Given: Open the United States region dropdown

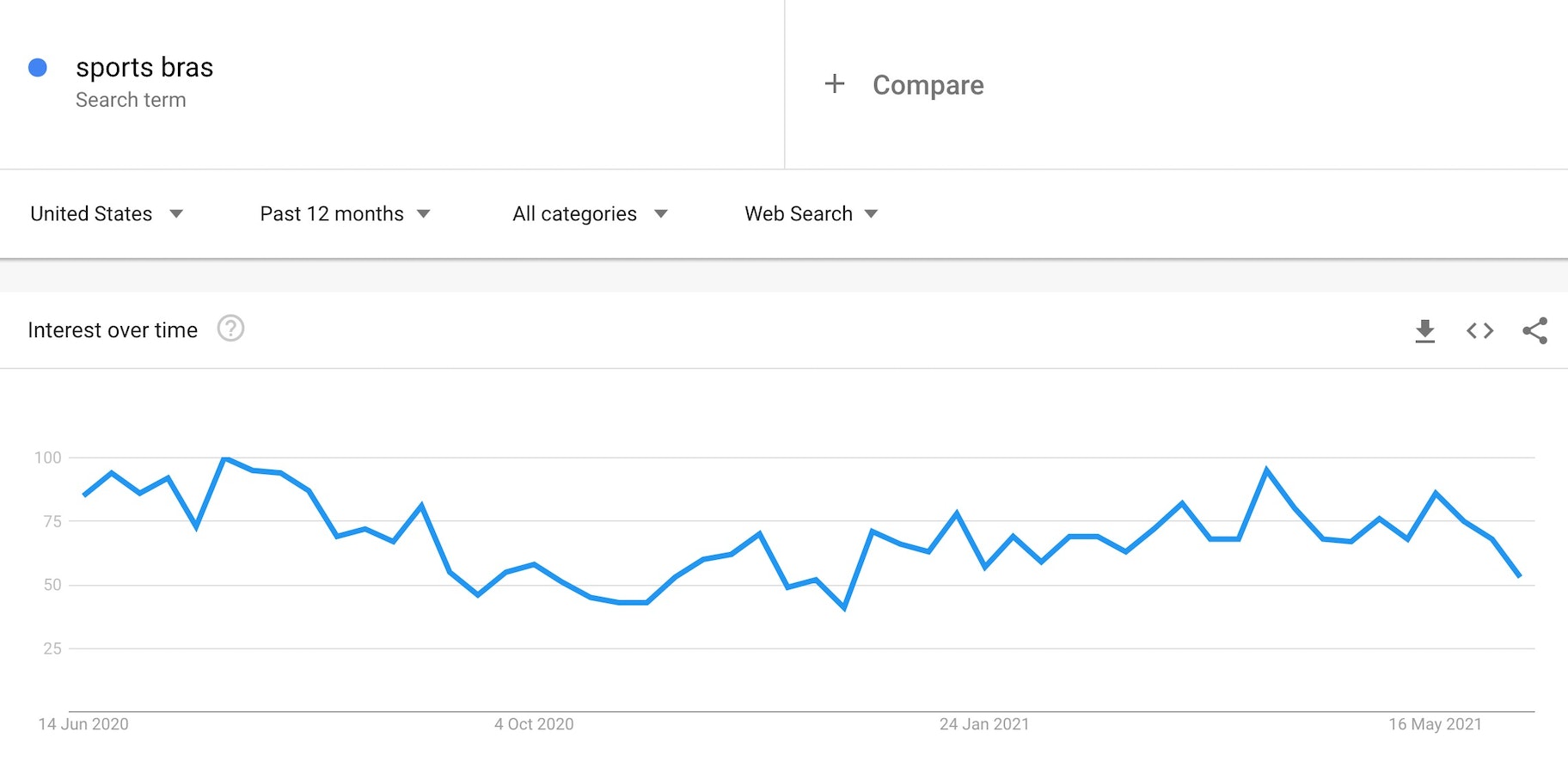Looking at the screenshot, I should (x=107, y=214).
